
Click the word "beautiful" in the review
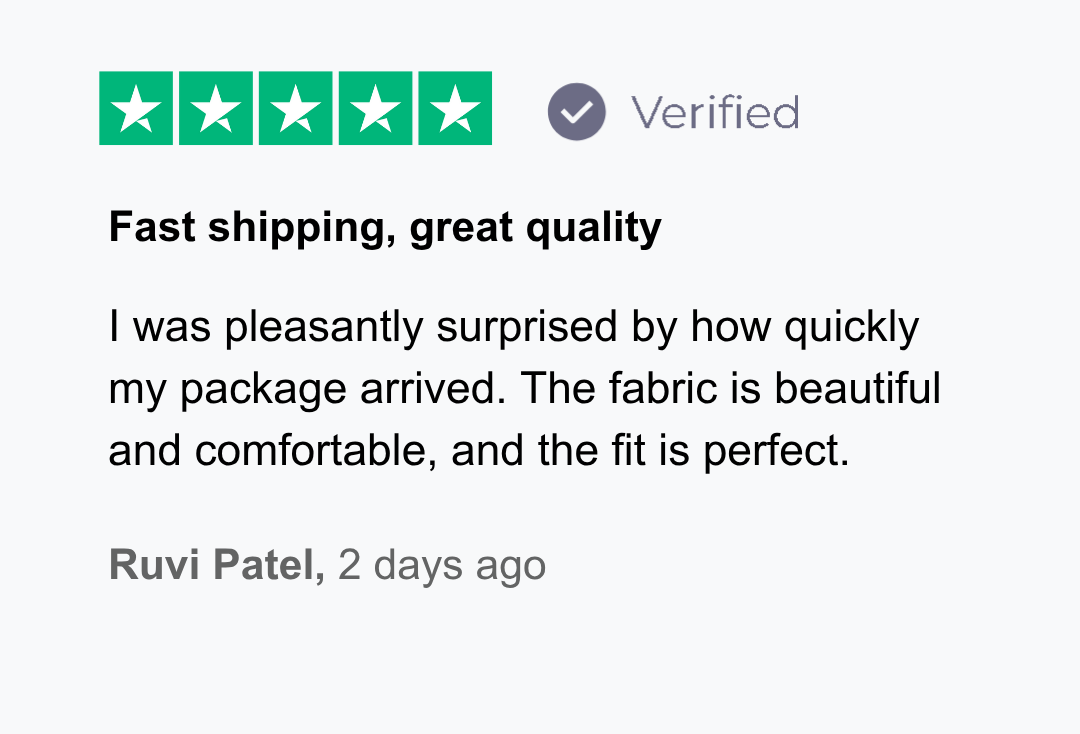857,389
